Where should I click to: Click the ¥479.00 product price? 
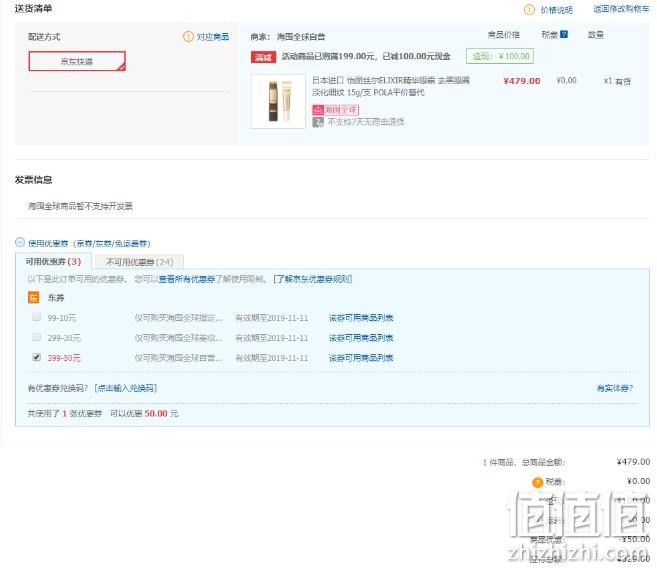pyautogui.click(x=522, y=81)
